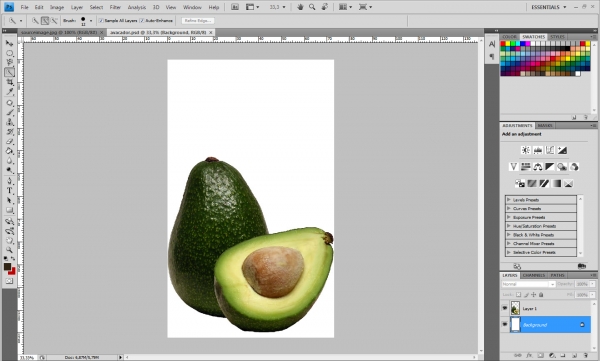Select the Eyedropper tool

(9, 91)
